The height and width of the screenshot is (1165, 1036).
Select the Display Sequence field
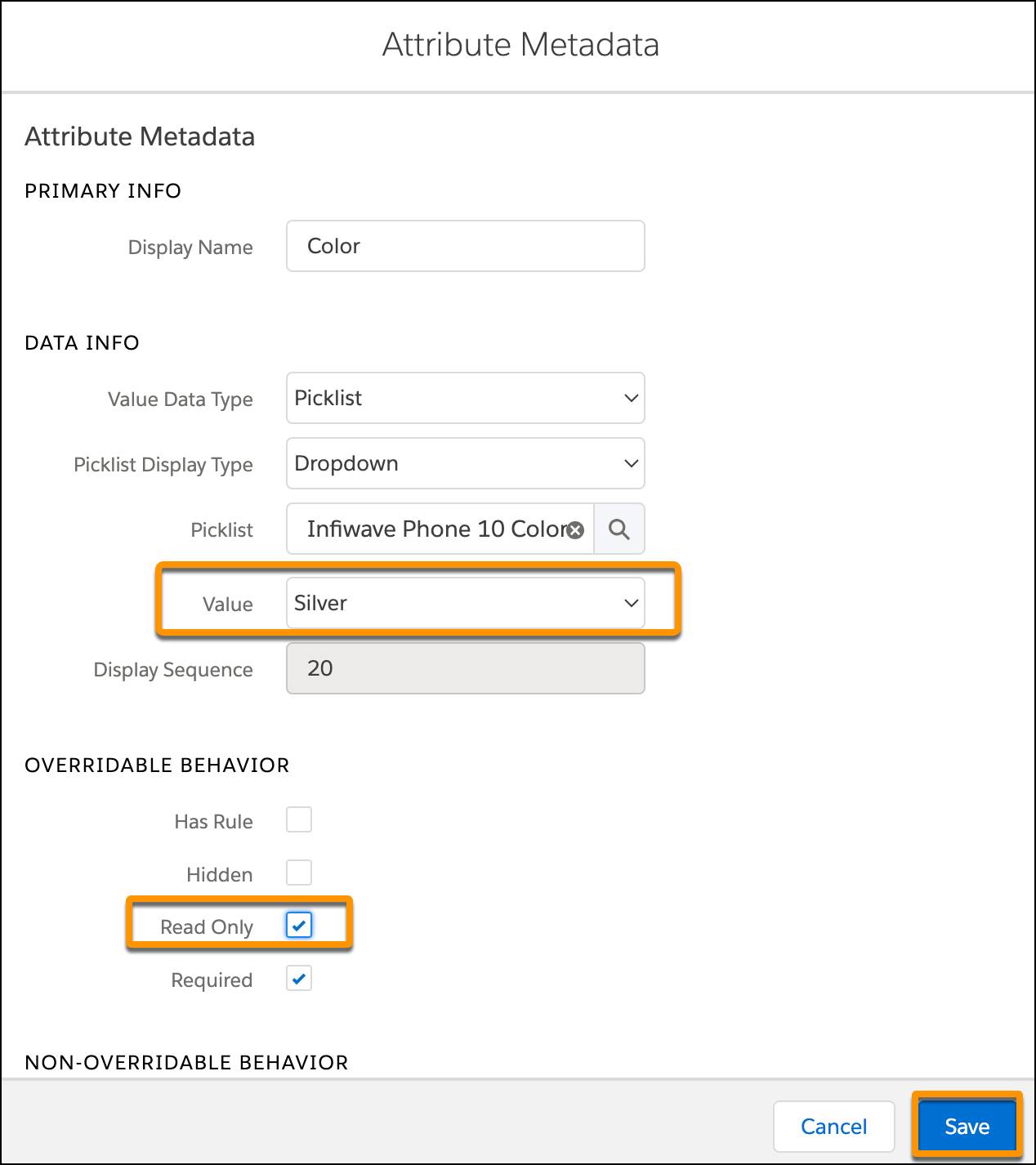point(466,668)
